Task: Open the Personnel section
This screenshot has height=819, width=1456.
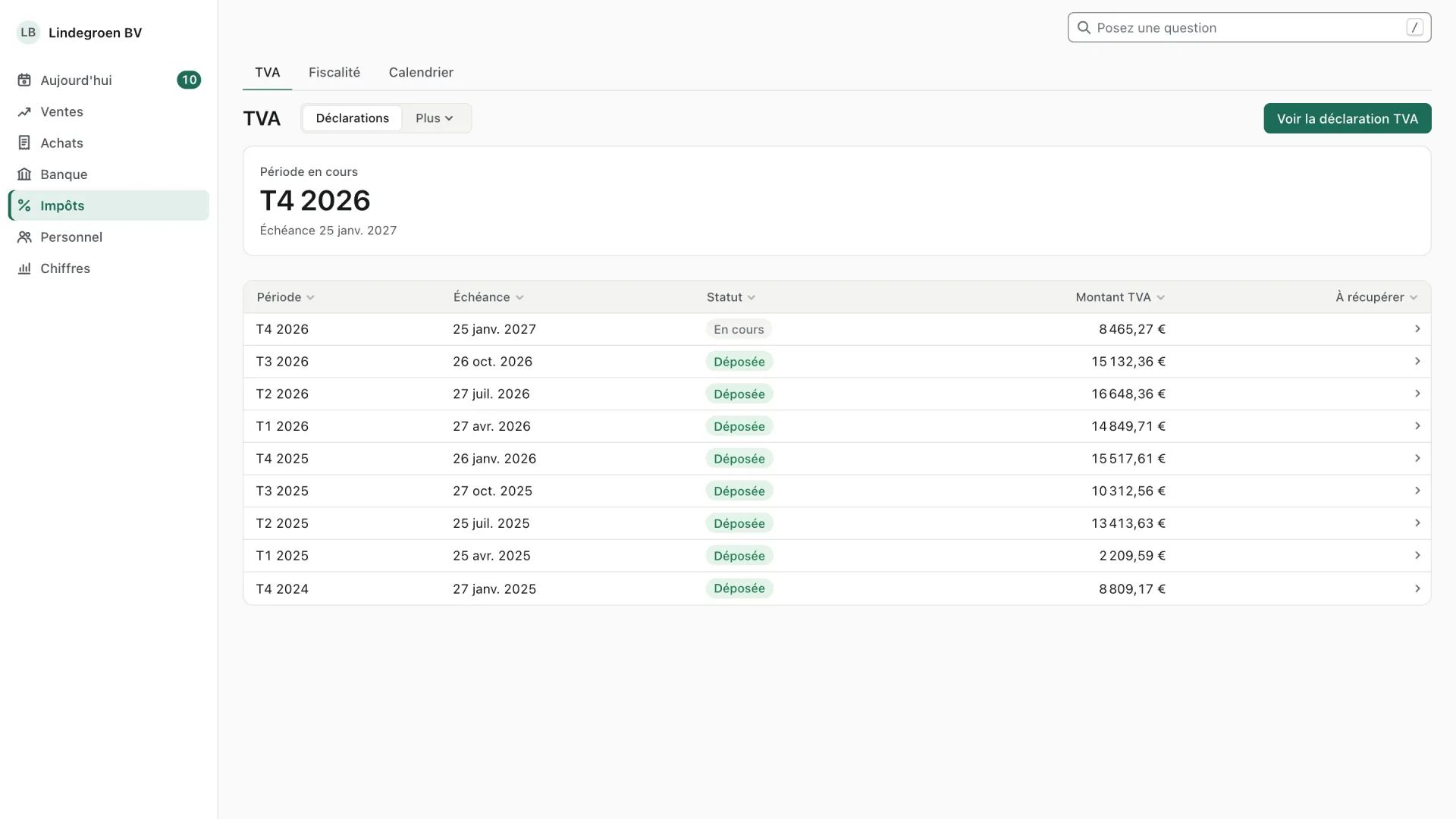Action: click(108, 237)
